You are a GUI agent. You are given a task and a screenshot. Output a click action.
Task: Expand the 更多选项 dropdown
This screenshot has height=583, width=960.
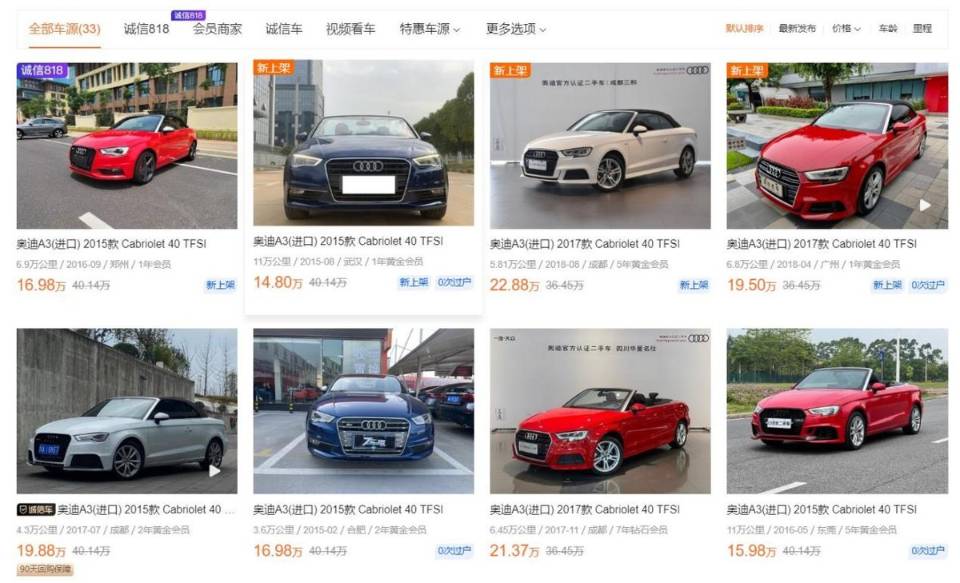516,29
